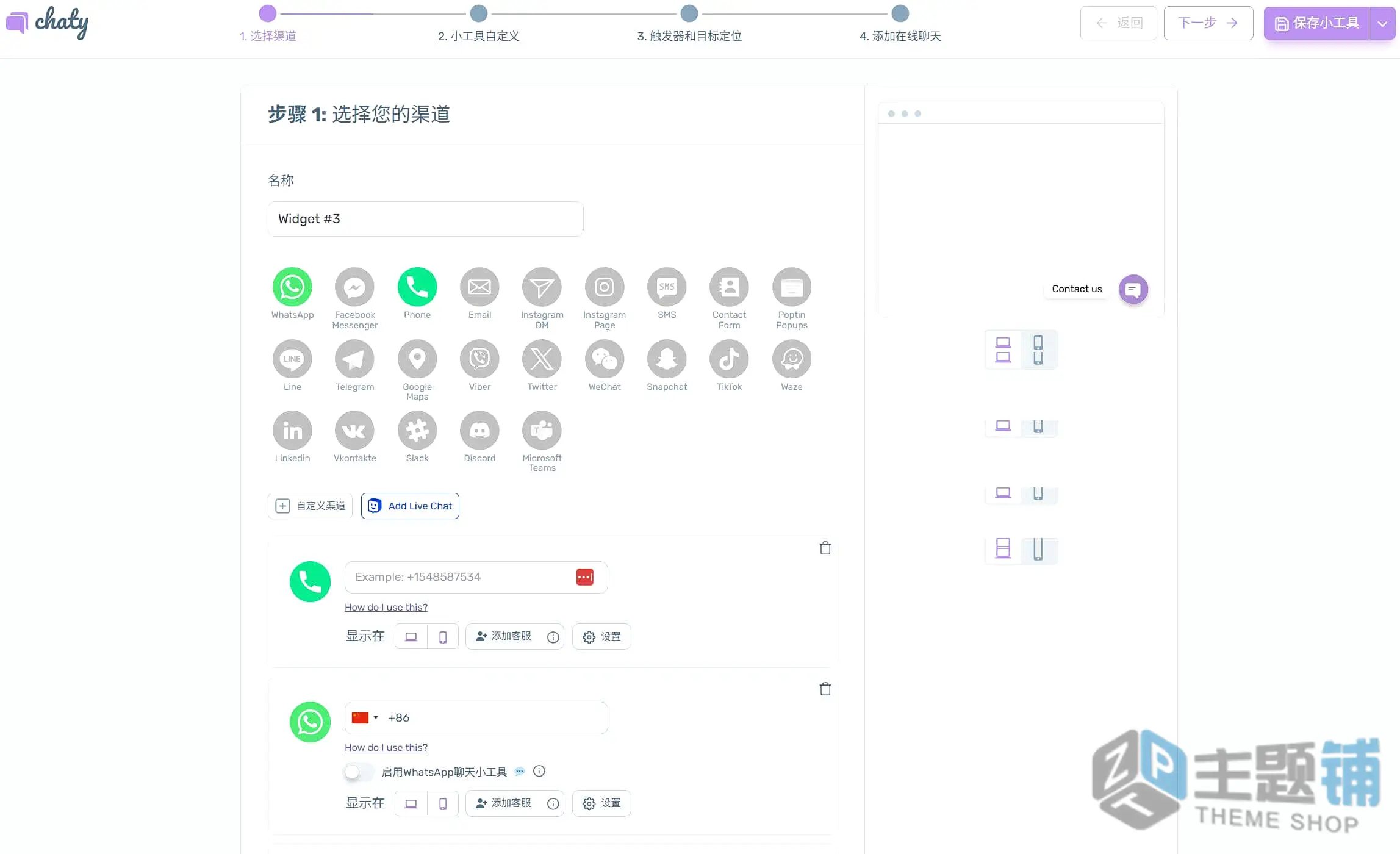
Task: Add the Linkedin channel
Action: pyautogui.click(x=292, y=430)
